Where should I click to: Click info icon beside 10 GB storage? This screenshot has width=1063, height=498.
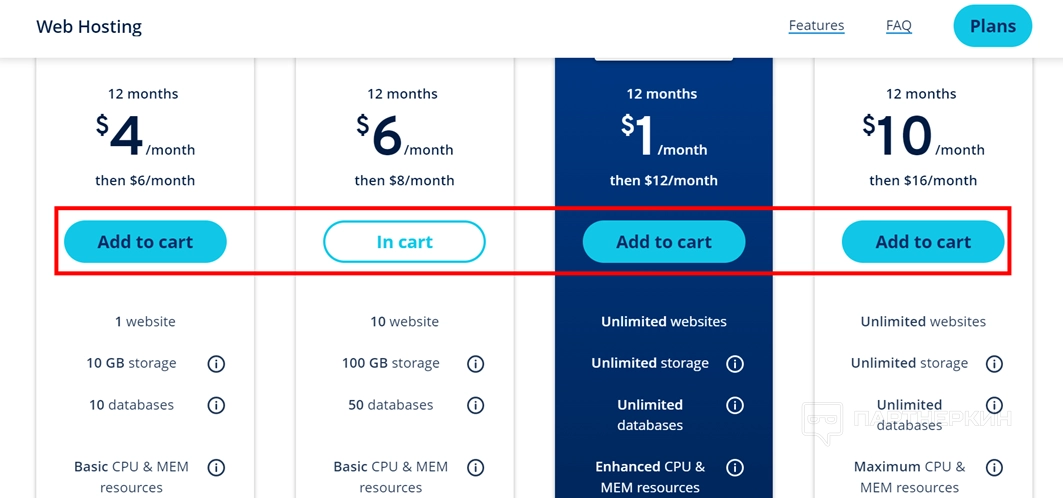(x=216, y=364)
